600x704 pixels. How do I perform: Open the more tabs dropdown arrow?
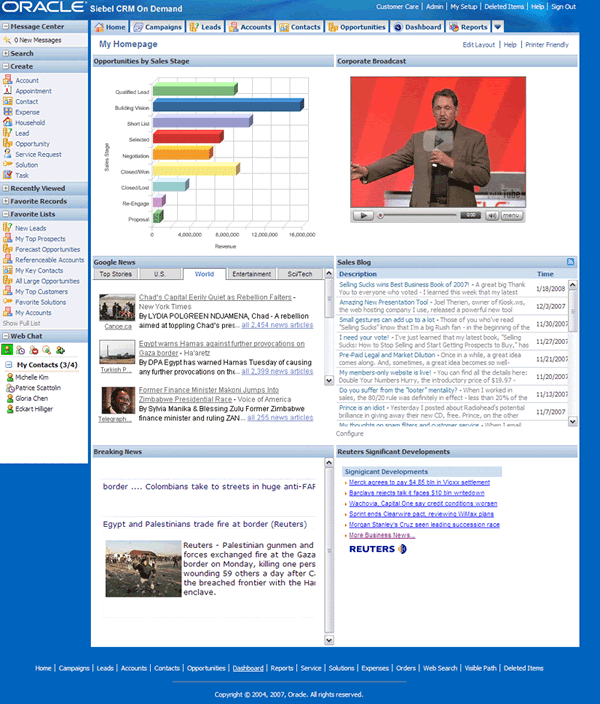[498, 27]
